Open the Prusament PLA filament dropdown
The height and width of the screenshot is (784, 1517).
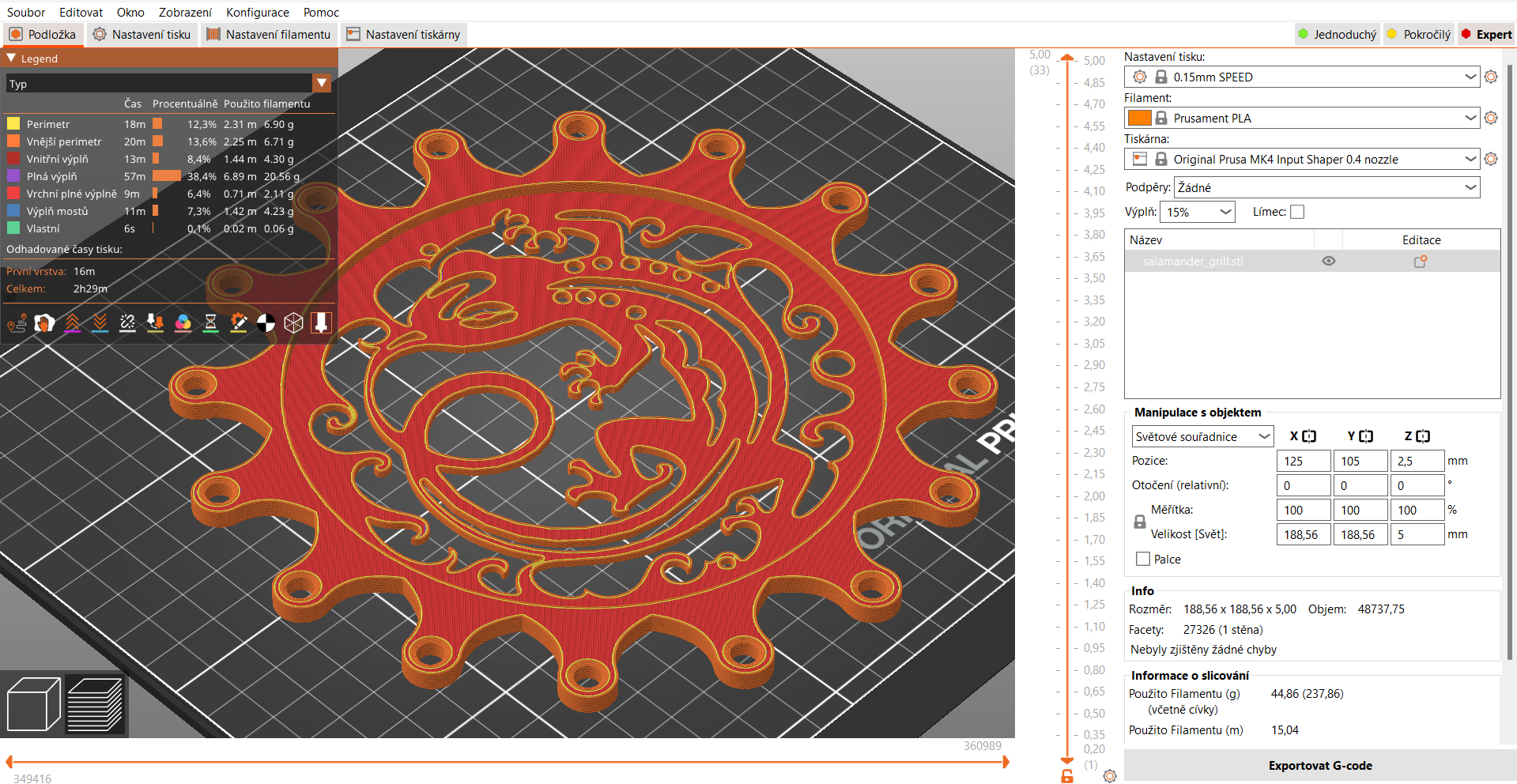coord(1302,118)
